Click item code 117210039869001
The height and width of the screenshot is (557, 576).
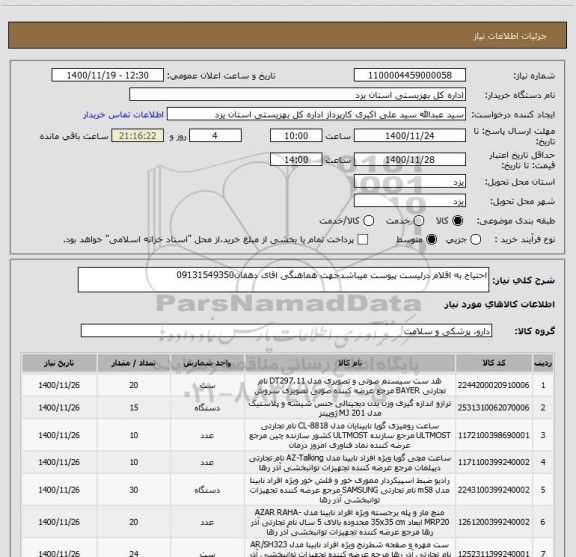point(493,435)
